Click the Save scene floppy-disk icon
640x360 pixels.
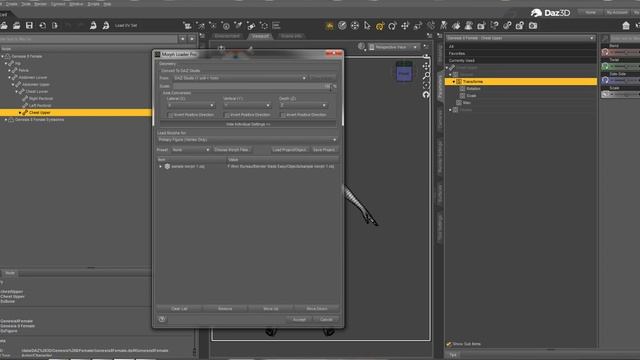tap(29, 26)
